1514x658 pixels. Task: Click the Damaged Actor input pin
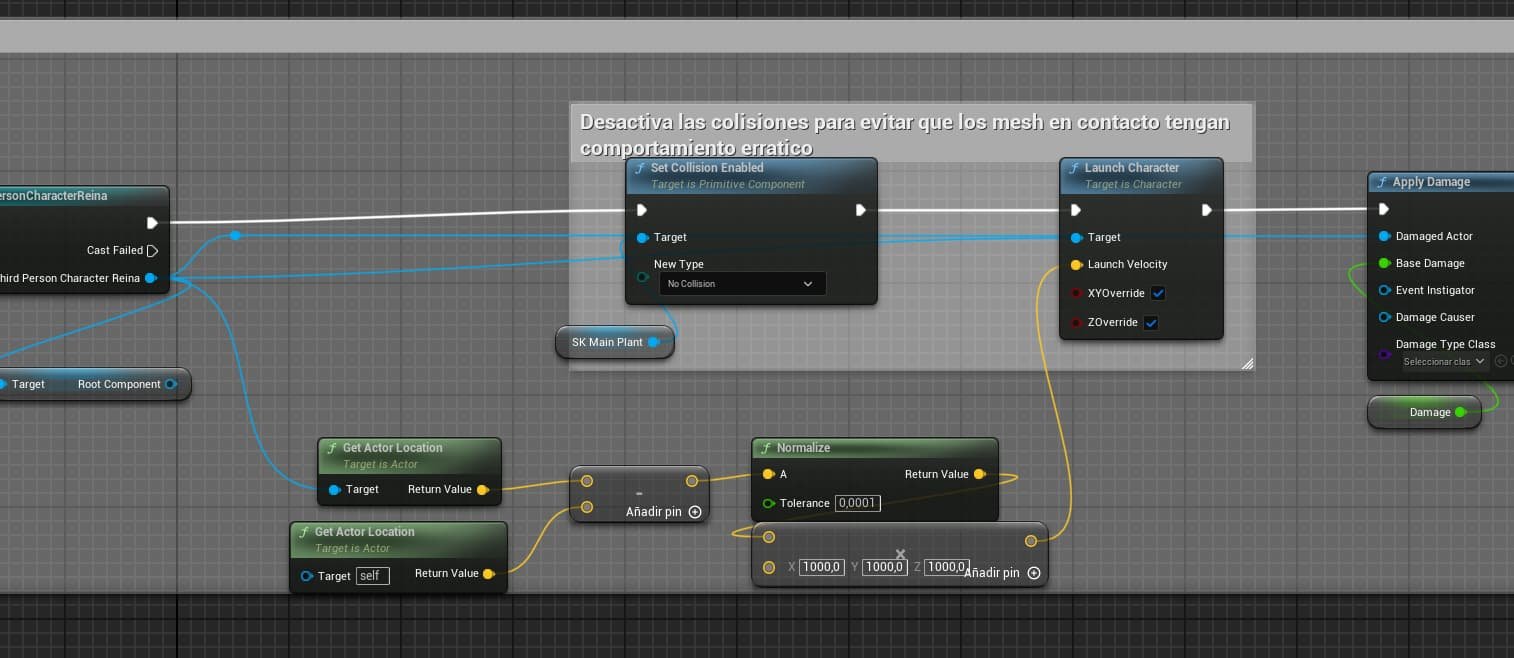coord(1384,236)
